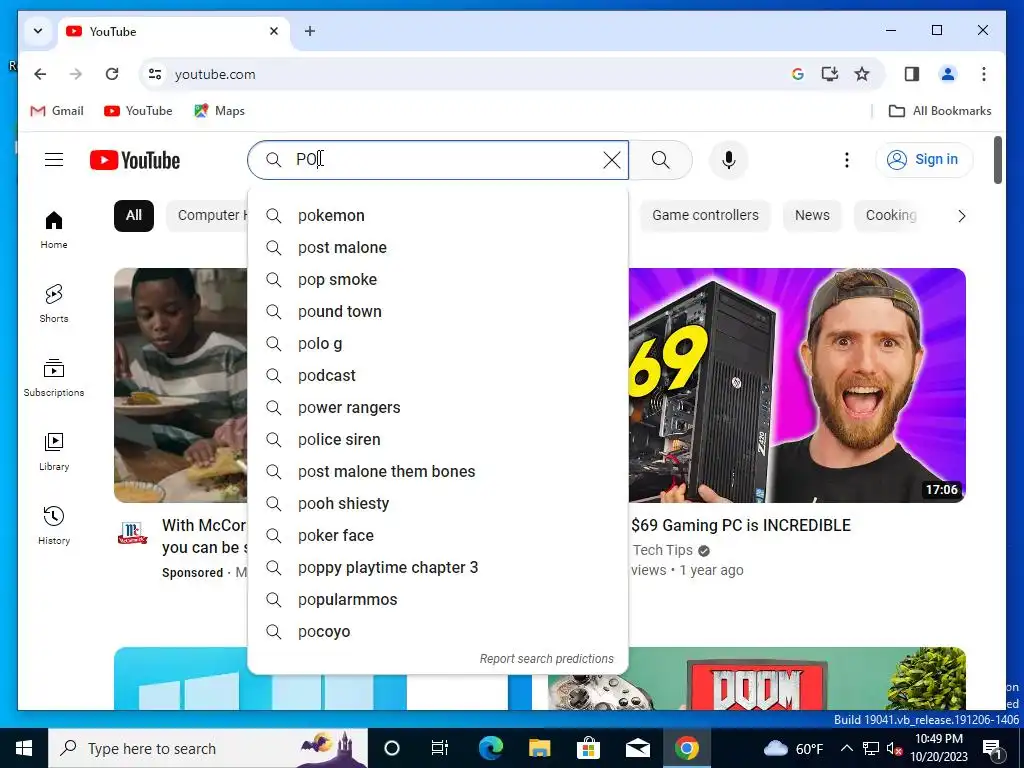Open Chrome's three-dot menu
The image size is (1024, 768).
tap(984, 74)
